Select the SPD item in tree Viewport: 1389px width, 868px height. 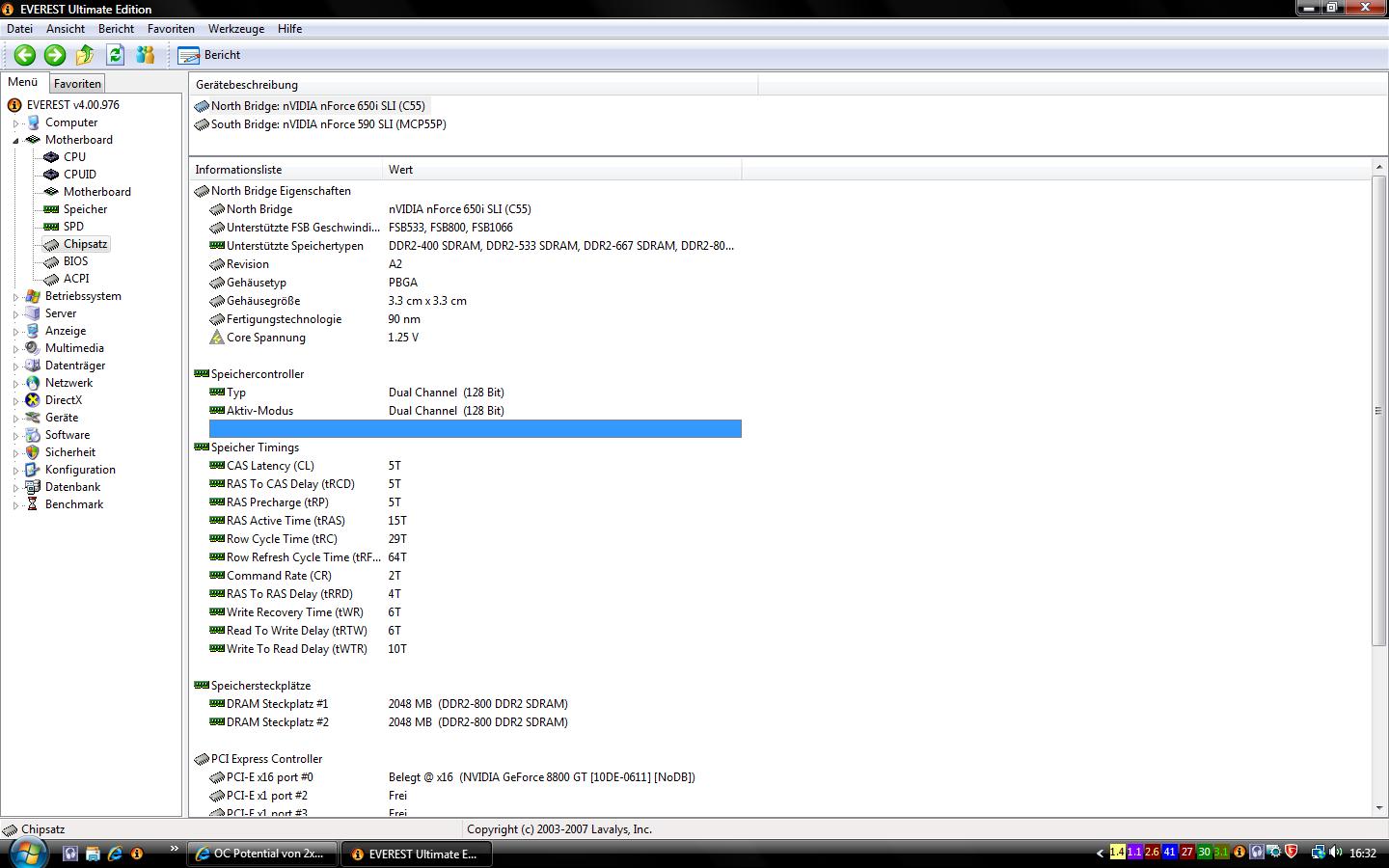[73, 227]
